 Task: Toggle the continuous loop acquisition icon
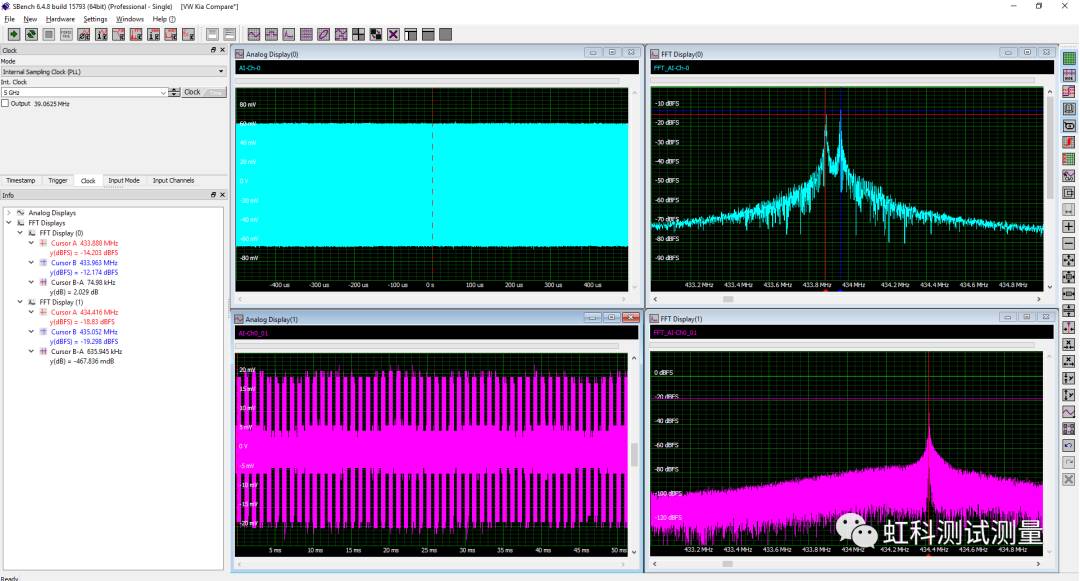tap(30, 34)
